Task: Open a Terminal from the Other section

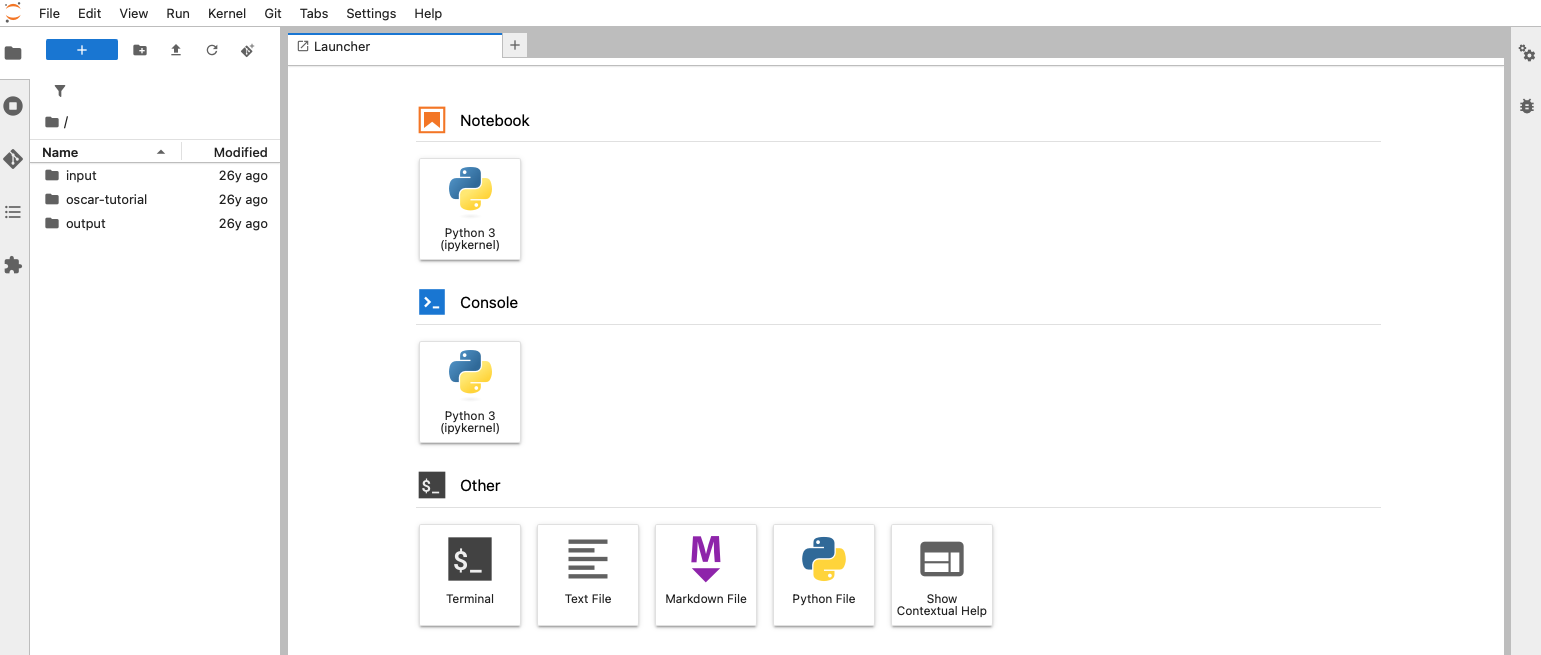Action: pos(470,575)
